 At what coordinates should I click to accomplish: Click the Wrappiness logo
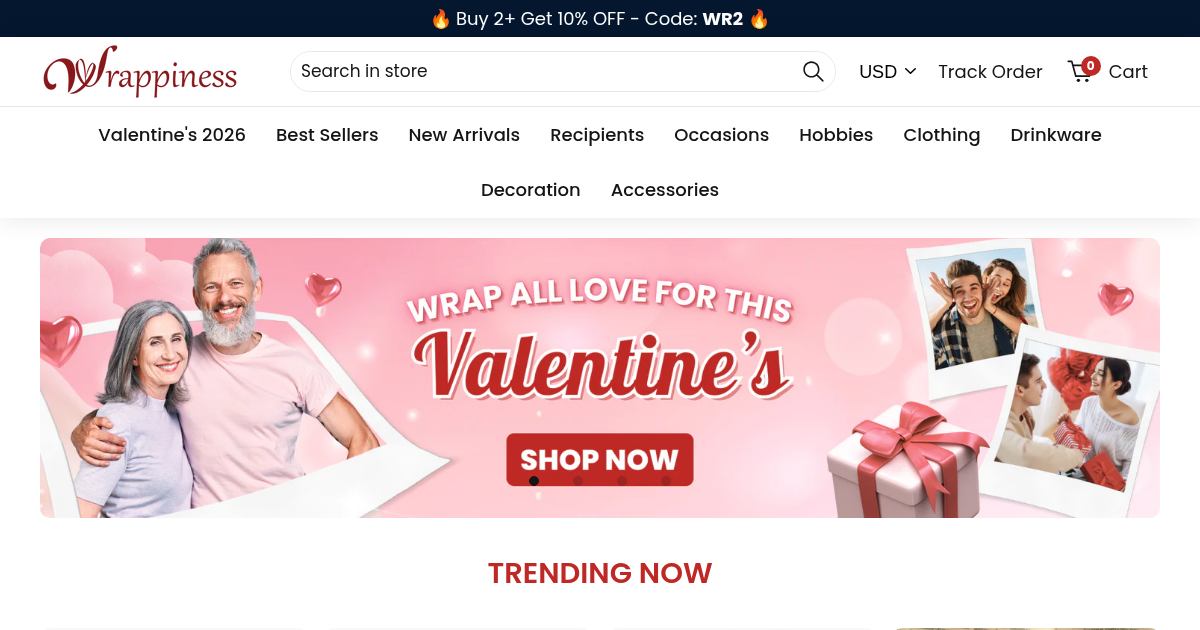(140, 71)
